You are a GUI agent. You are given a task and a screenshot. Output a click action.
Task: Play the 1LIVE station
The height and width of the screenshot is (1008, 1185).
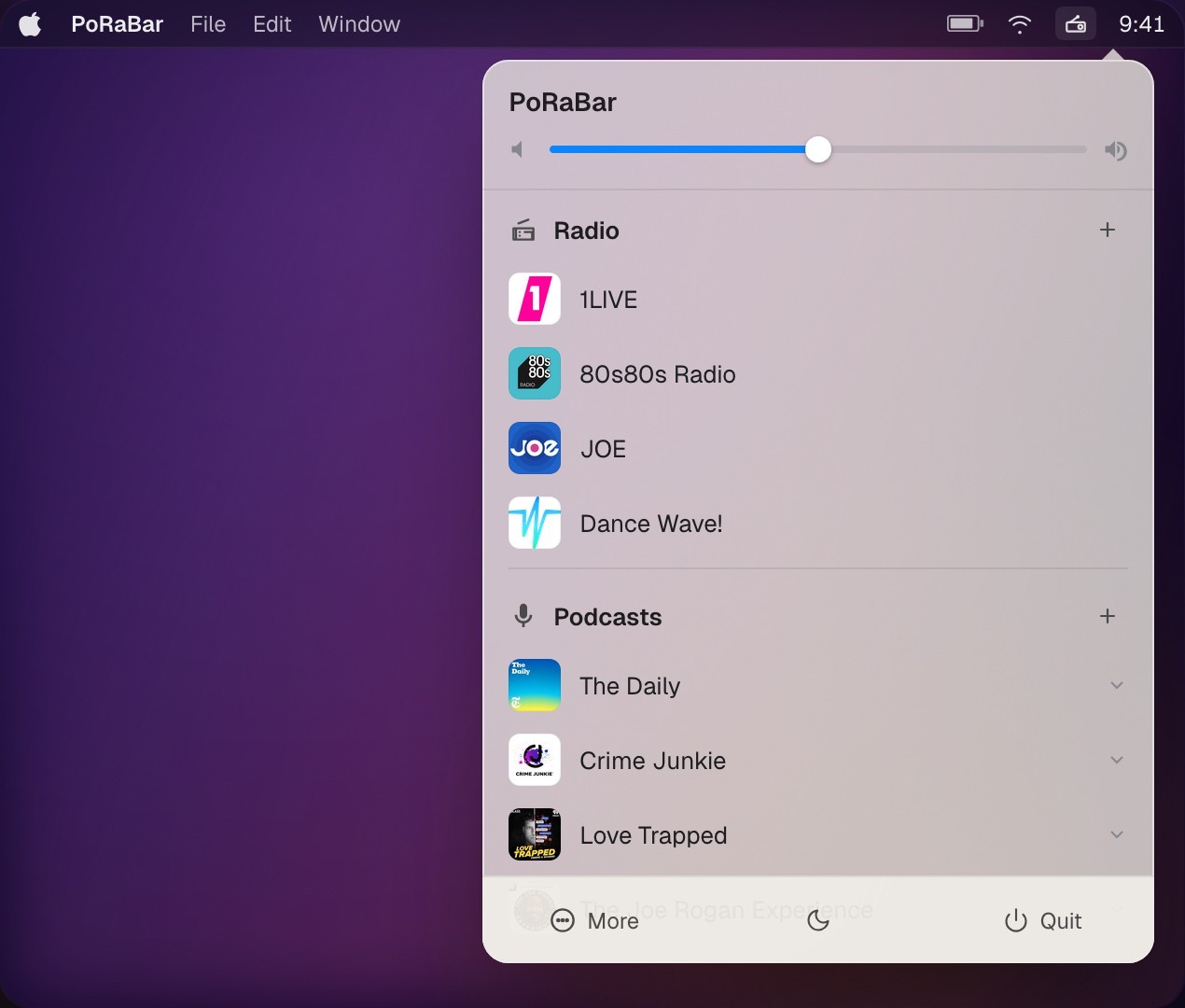pyautogui.click(x=818, y=299)
